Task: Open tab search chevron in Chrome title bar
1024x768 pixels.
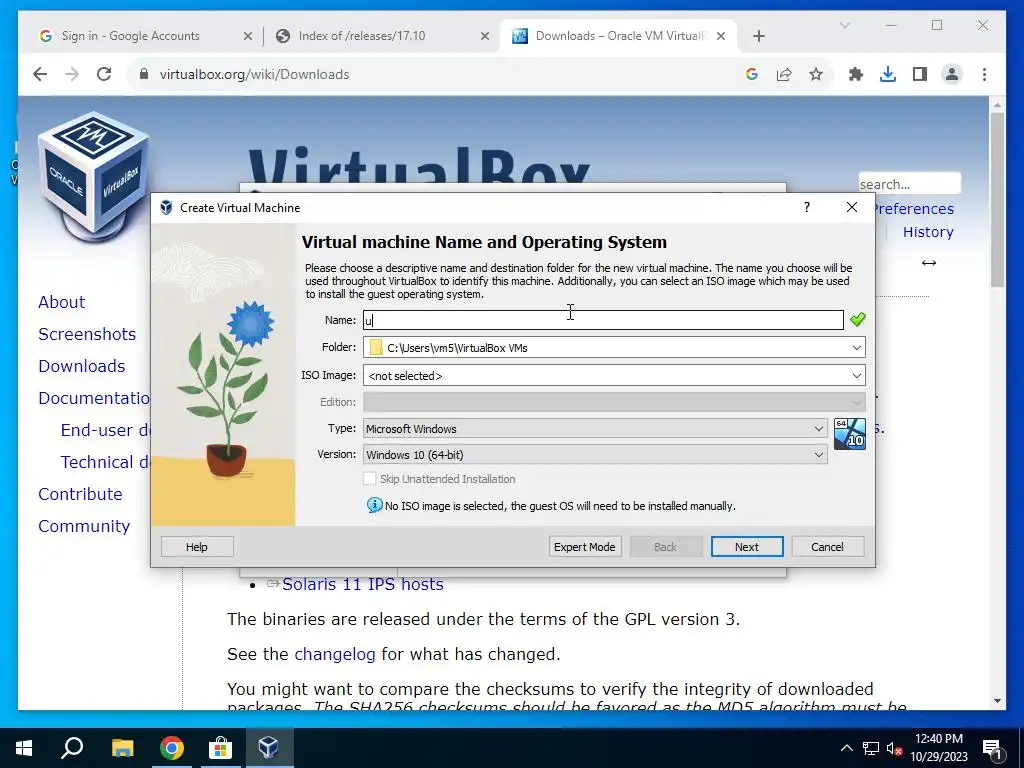Action: coord(844,25)
